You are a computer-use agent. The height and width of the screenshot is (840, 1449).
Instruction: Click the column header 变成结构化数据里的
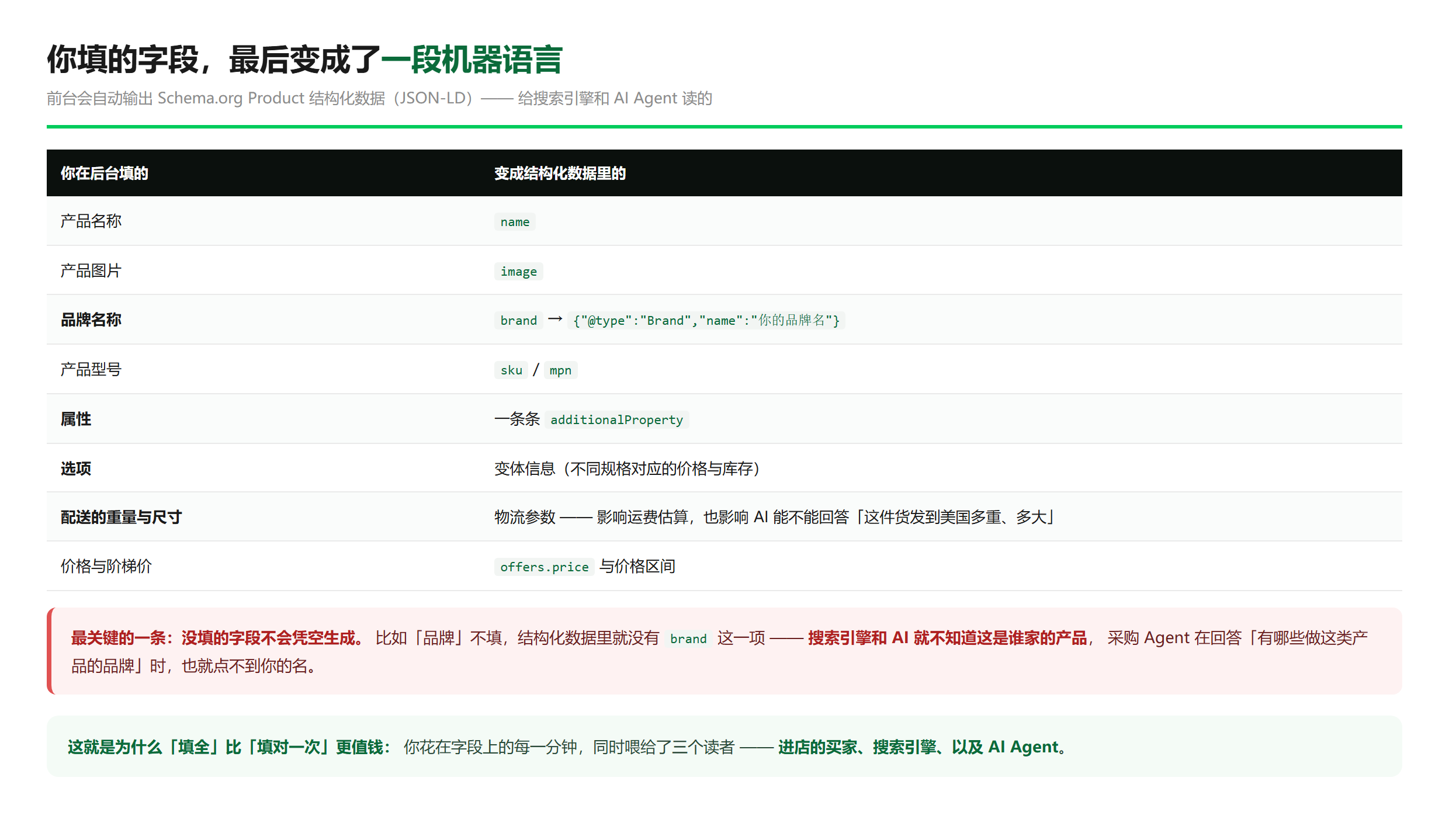pos(560,173)
